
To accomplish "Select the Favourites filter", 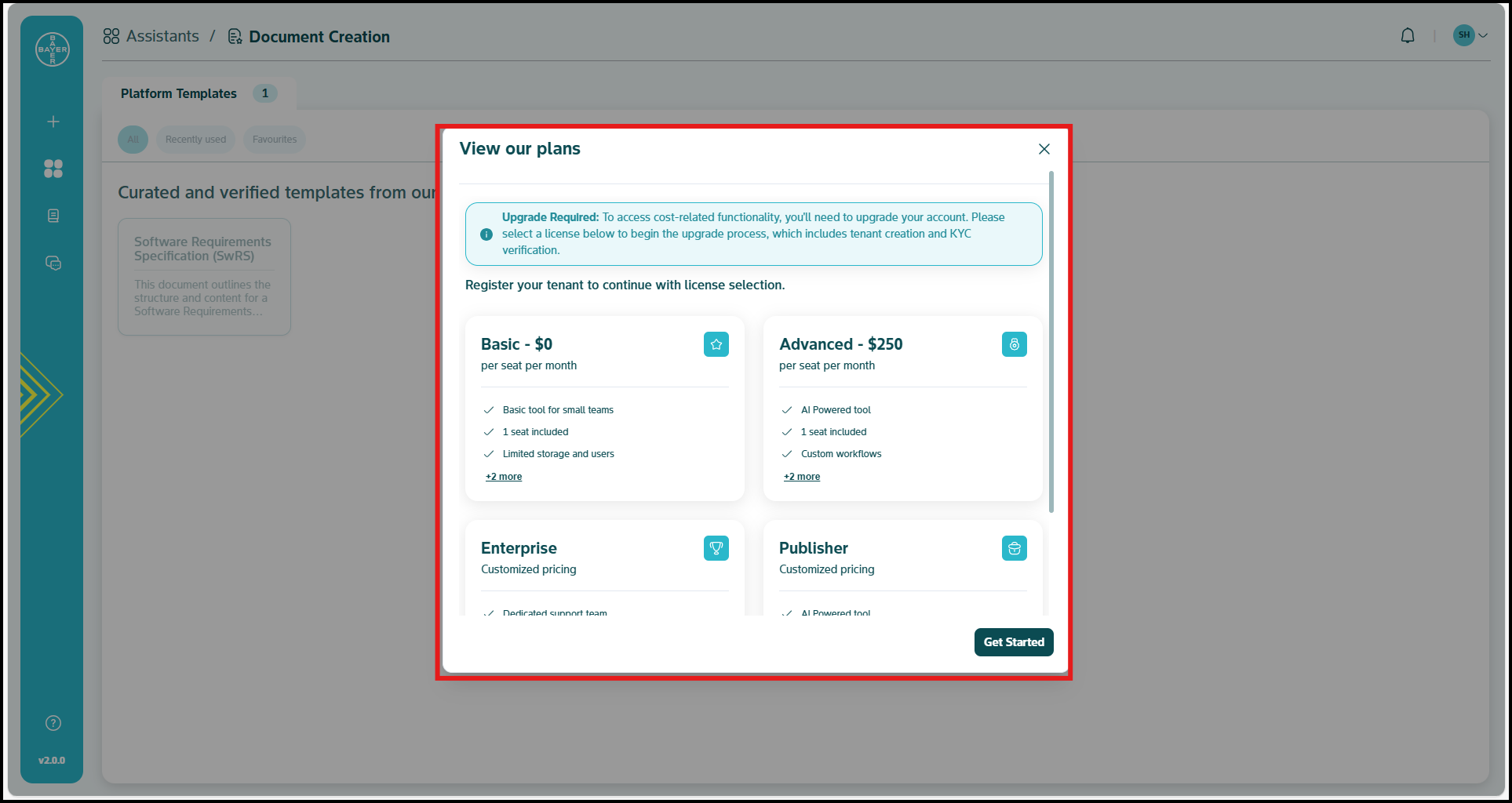I will coord(275,140).
